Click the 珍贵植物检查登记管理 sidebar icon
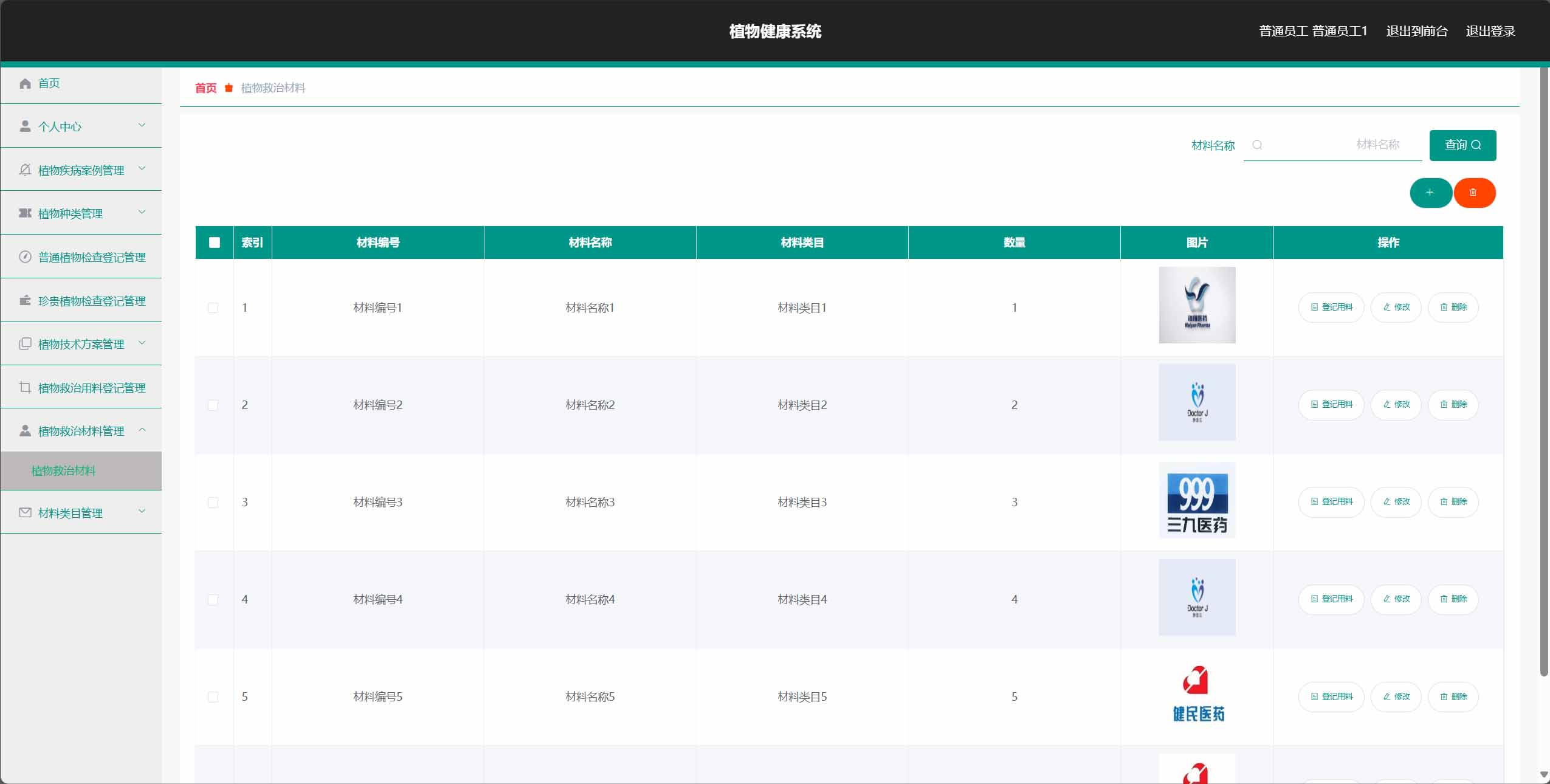 pos(25,300)
